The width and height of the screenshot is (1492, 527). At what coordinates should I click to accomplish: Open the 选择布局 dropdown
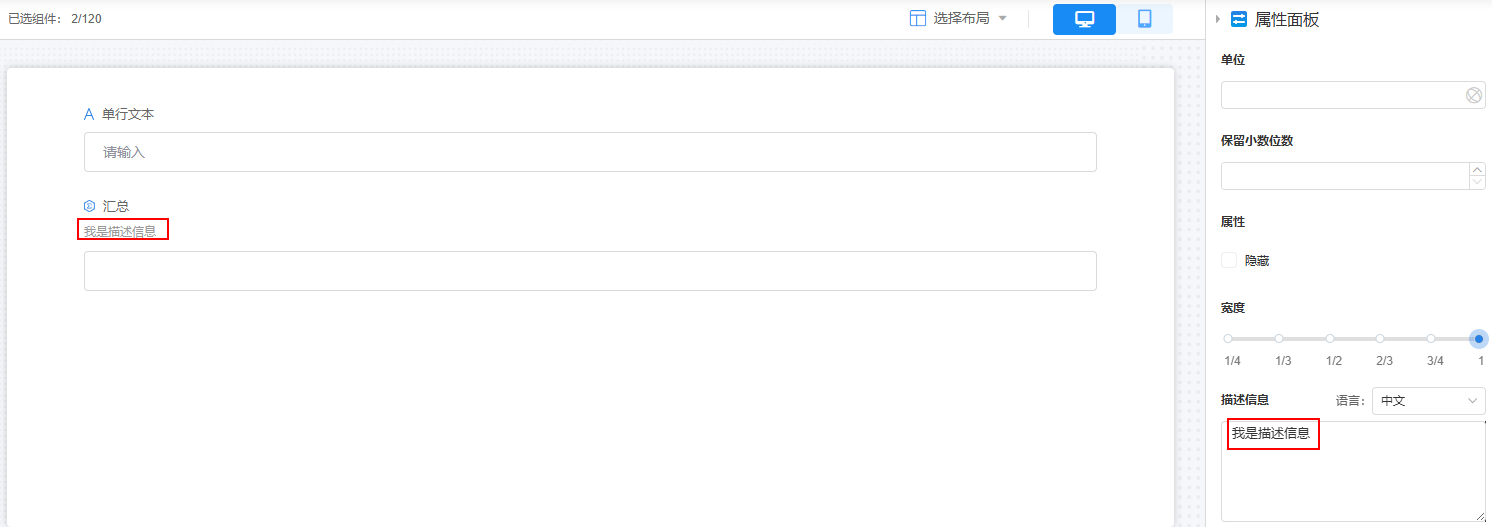(958, 18)
